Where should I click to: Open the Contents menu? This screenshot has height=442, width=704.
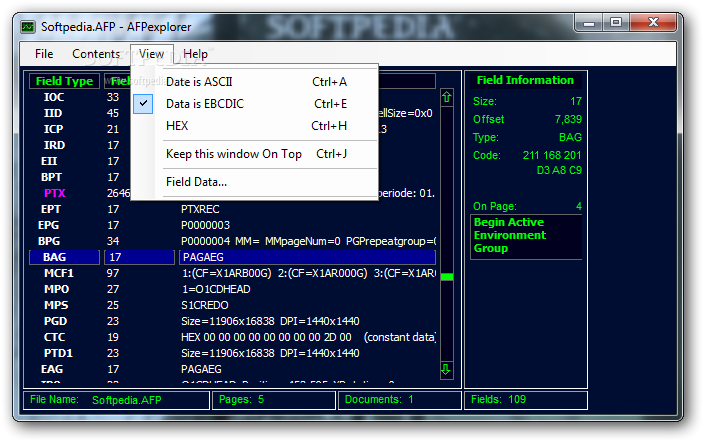pos(96,54)
